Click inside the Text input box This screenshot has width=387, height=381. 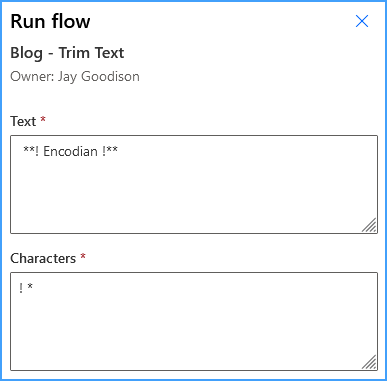pos(194,184)
